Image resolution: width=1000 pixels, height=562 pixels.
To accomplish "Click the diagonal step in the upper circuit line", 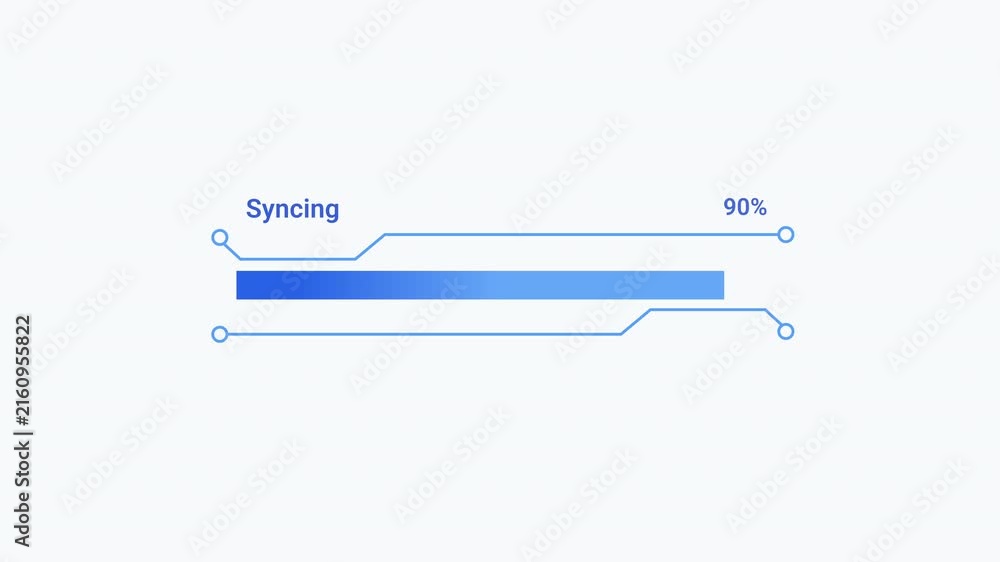I will point(371,247).
